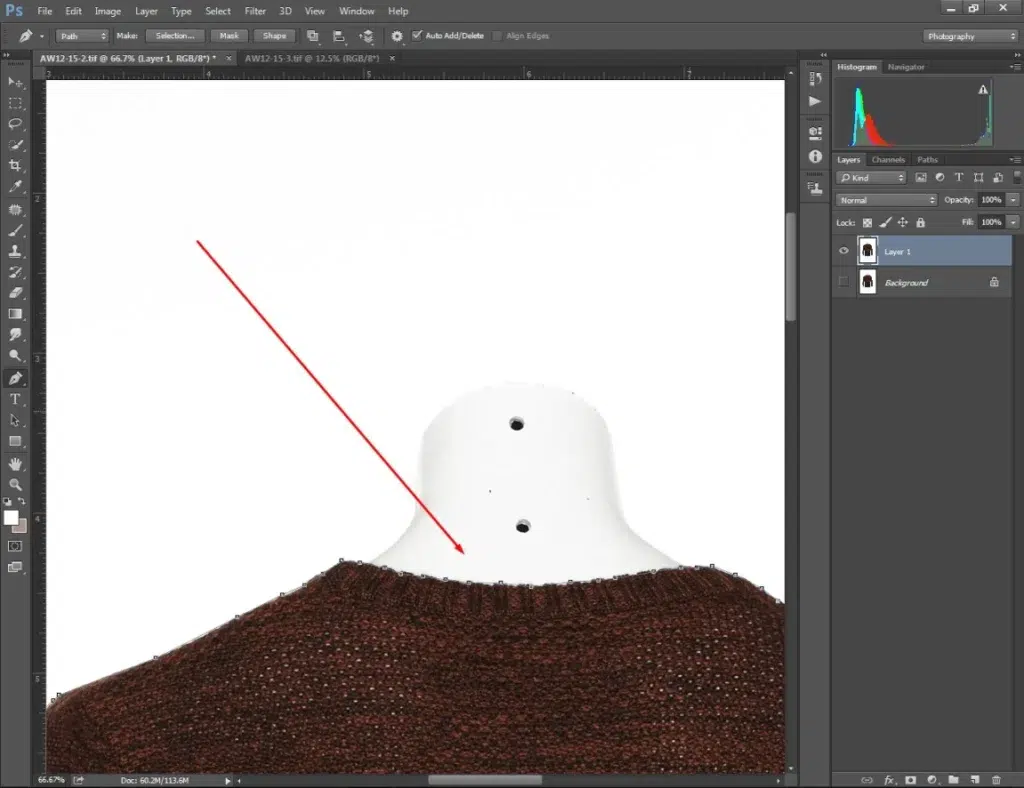This screenshot has width=1024, height=788.
Task: Open the Actions panel icon
Action: click(815, 101)
